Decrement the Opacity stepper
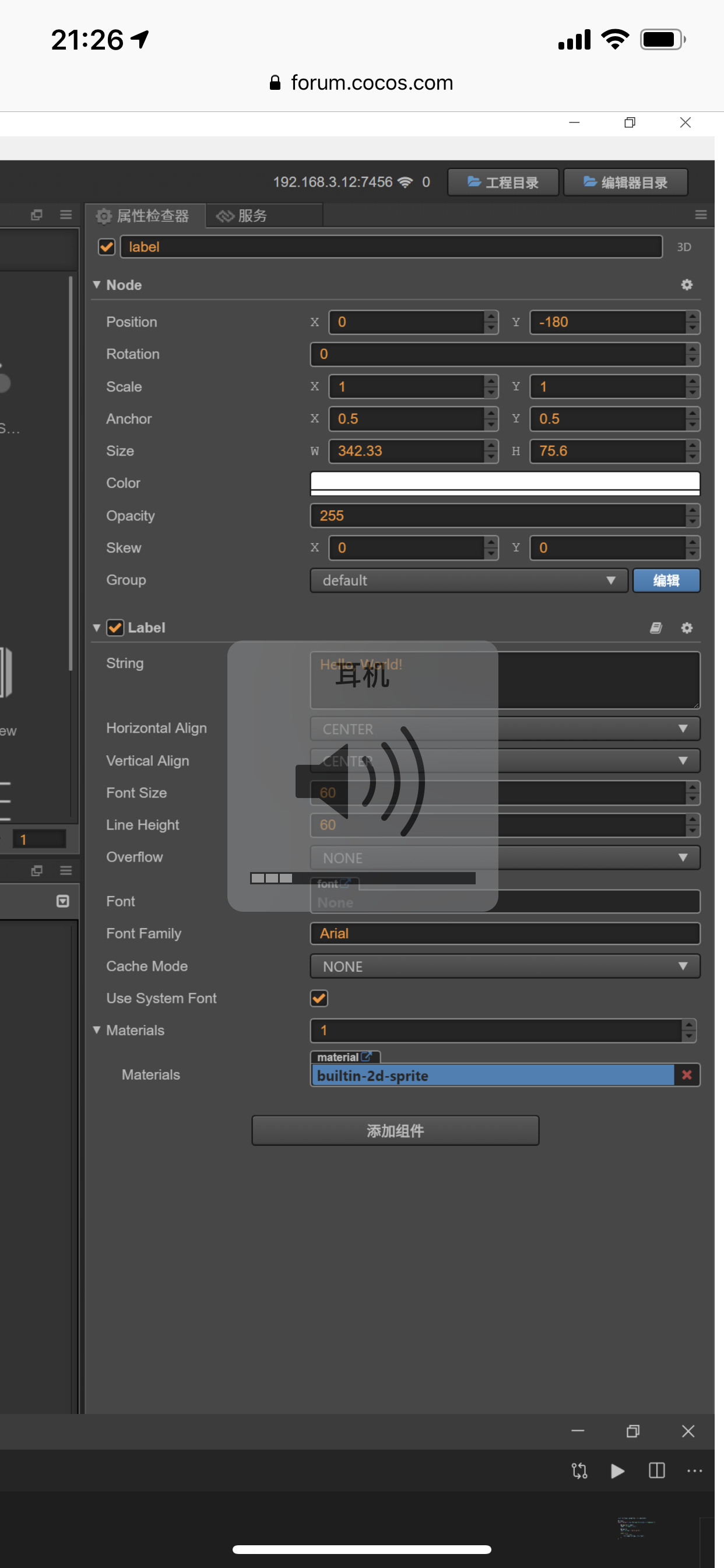724x1568 pixels. tap(693, 521)
